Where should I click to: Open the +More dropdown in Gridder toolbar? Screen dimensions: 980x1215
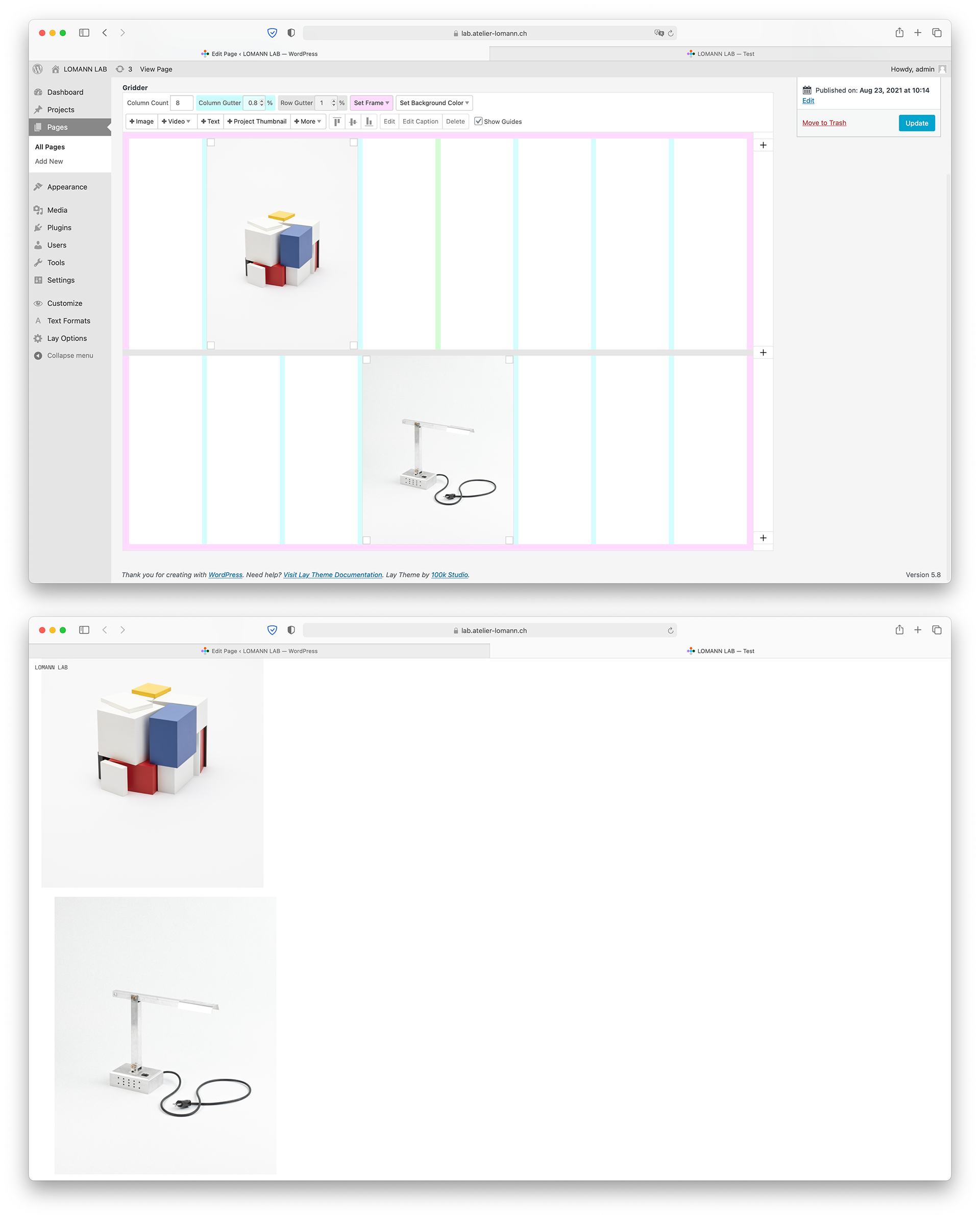308,121
